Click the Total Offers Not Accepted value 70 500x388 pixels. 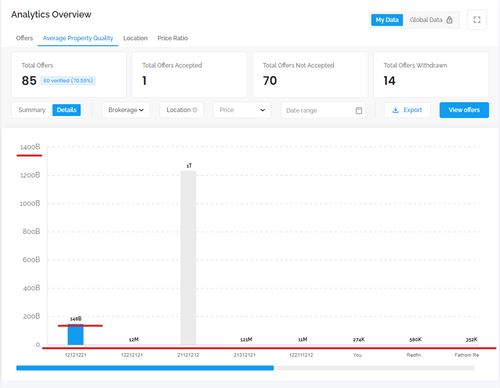click(270, 81)
